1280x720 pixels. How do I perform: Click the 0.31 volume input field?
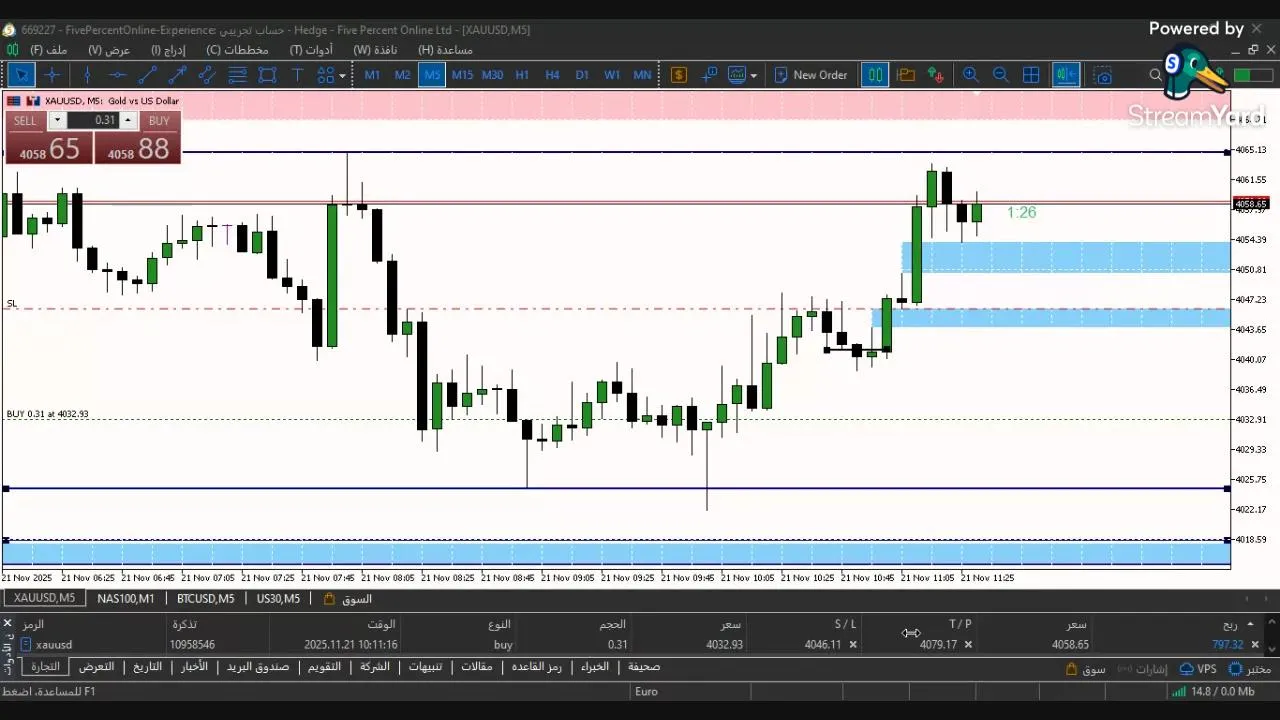click(x=93, y=120)
